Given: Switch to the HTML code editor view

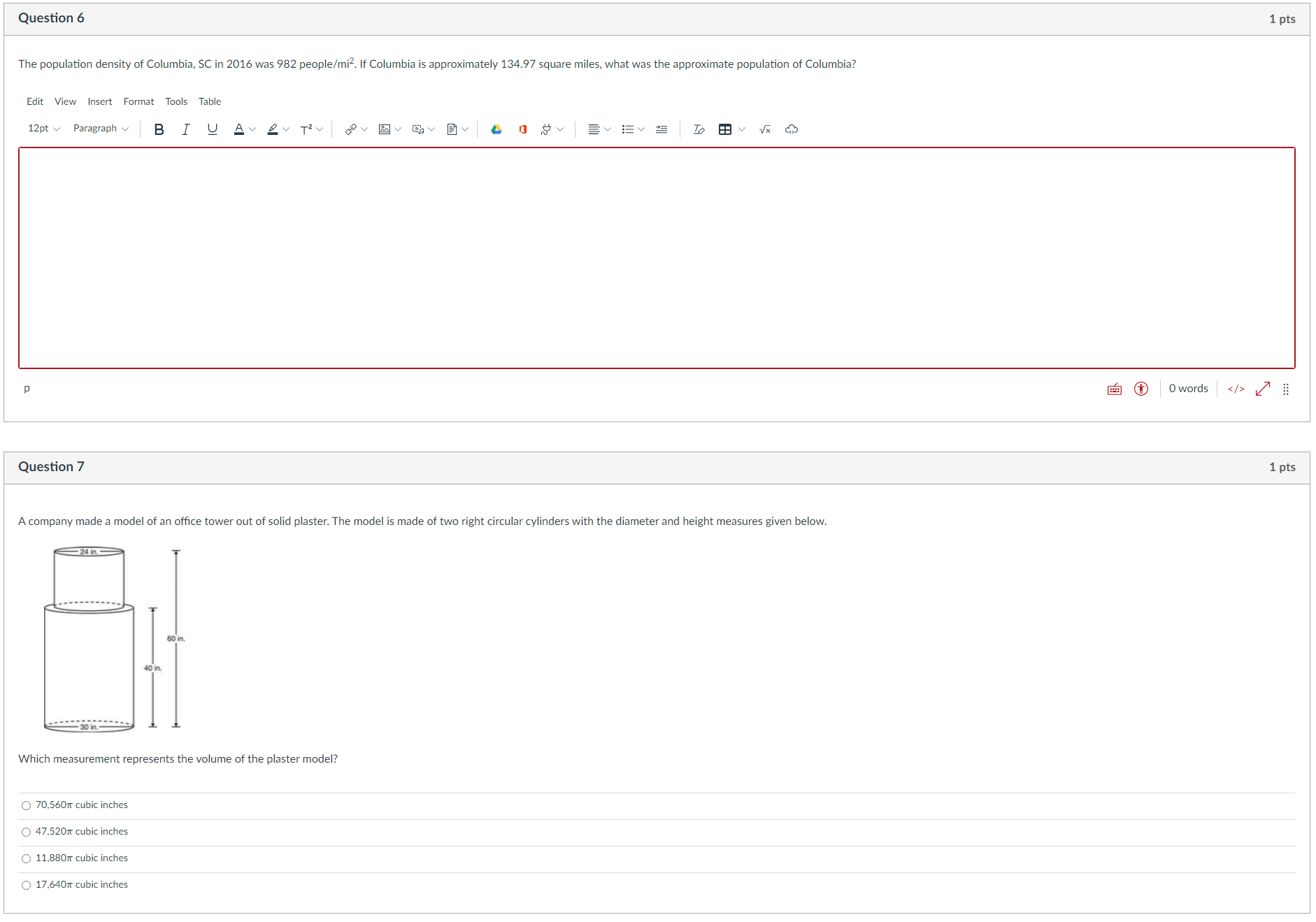Looking at the screenshot, I should pyautogui.click(x=1236, y=389).
